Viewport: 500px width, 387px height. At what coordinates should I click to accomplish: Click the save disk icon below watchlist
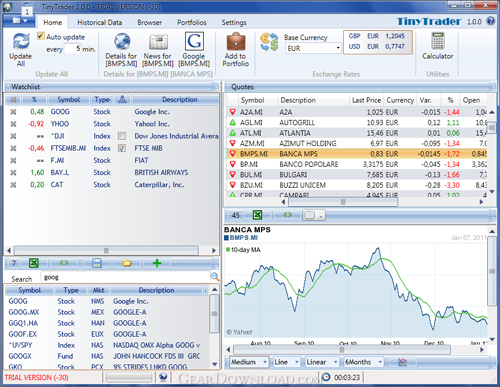(x=97, y=263)
